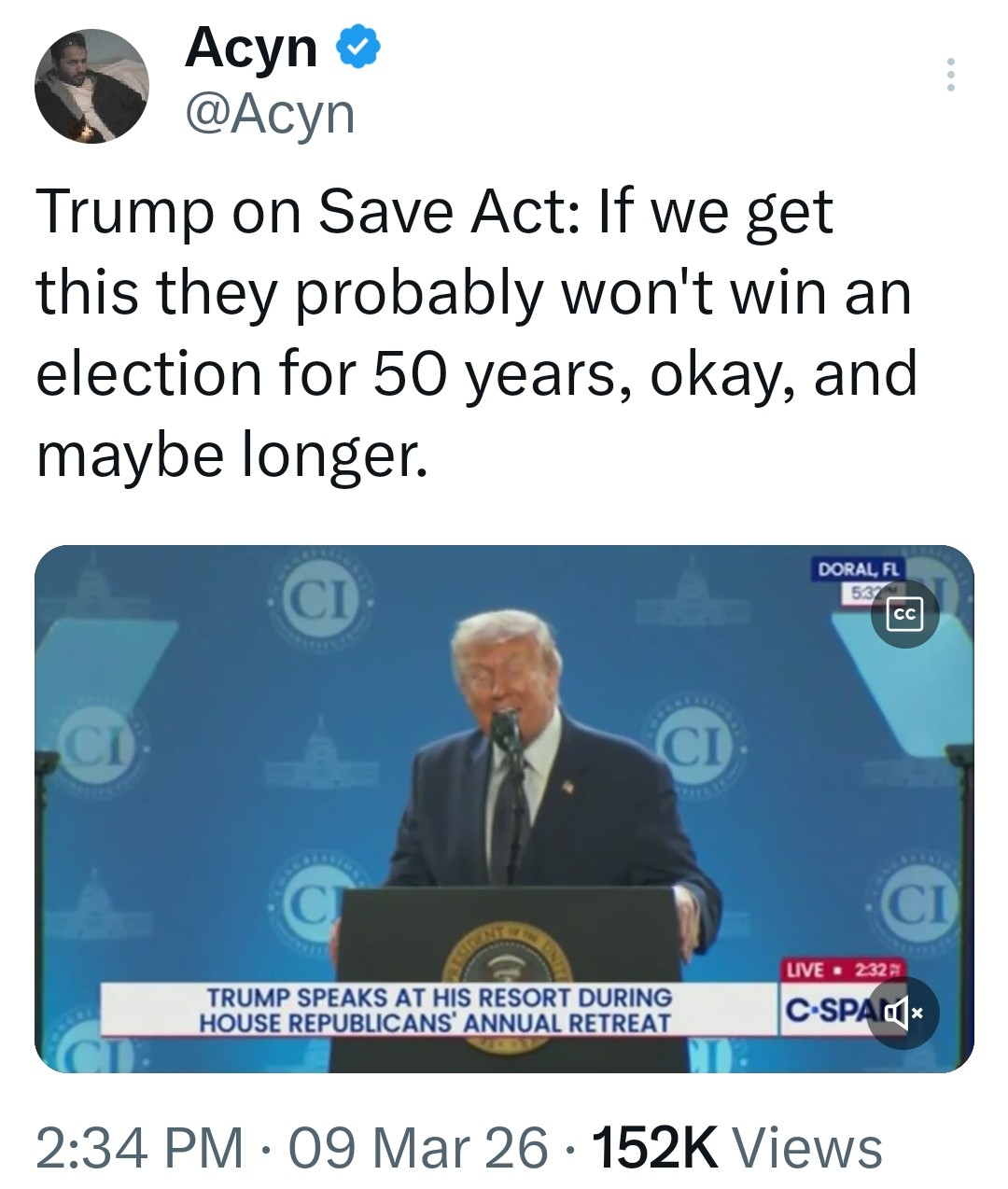Click the C-SPAN logo in video
This screenshot has width=1008, height=1189.
coord(826,1012)
